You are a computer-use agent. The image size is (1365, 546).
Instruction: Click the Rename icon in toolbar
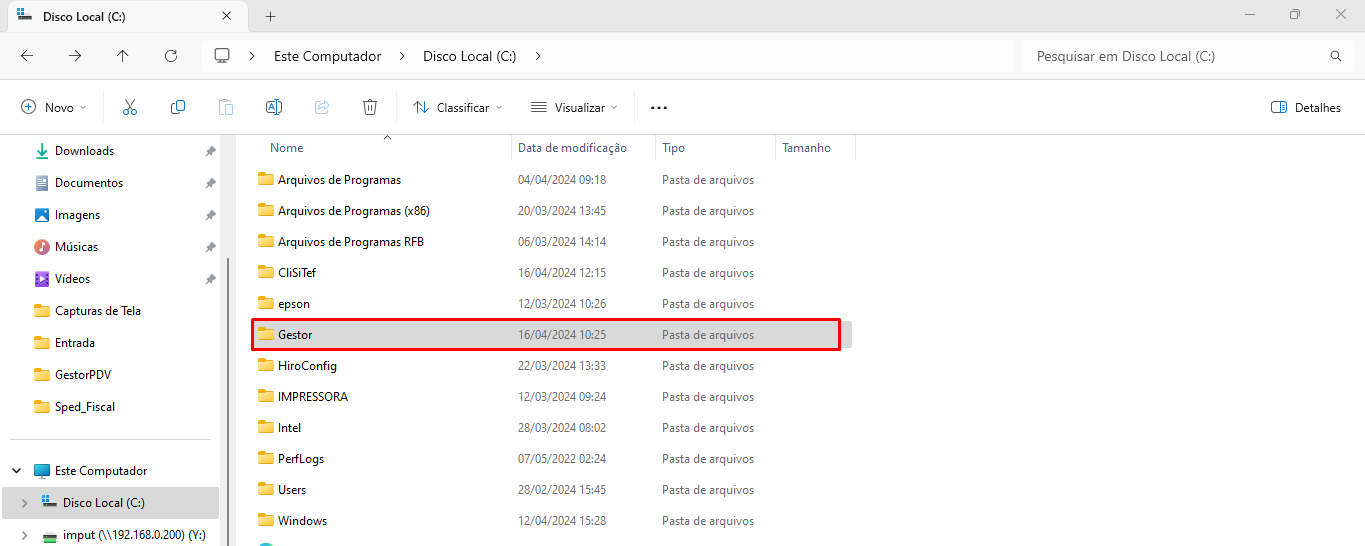pos(273,107)
